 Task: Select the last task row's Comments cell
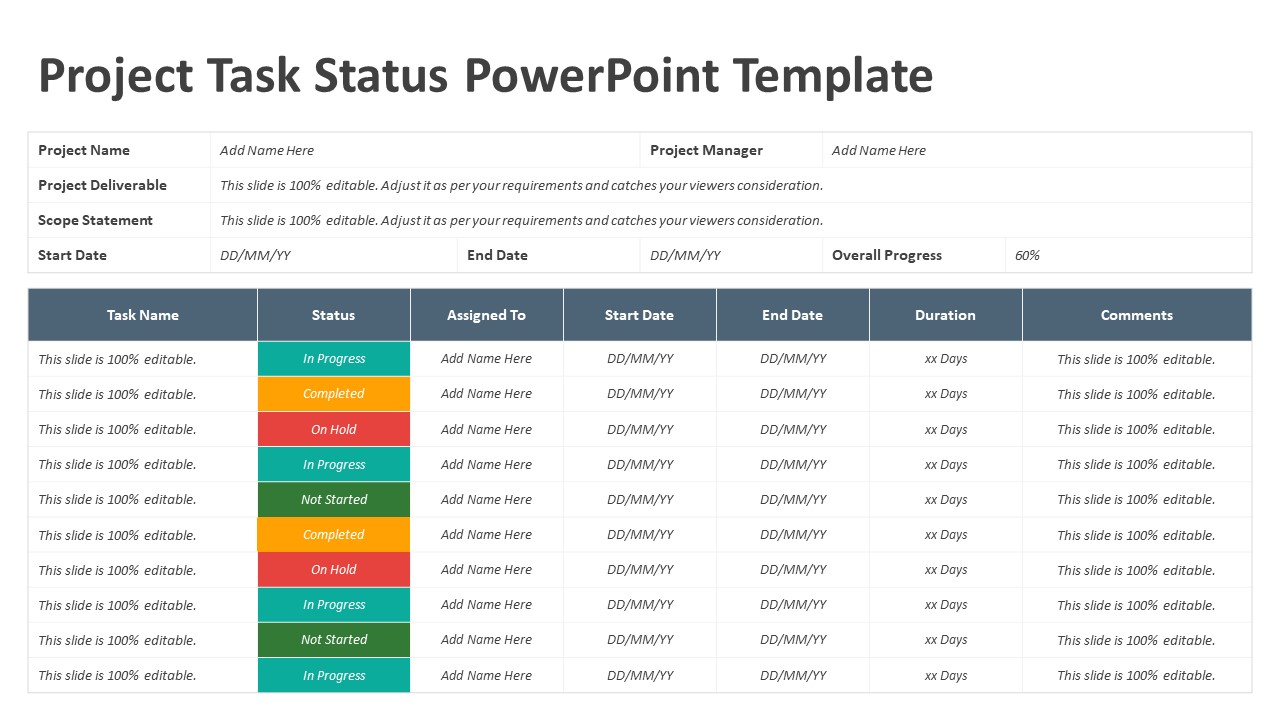click(x=1136, y=675)
